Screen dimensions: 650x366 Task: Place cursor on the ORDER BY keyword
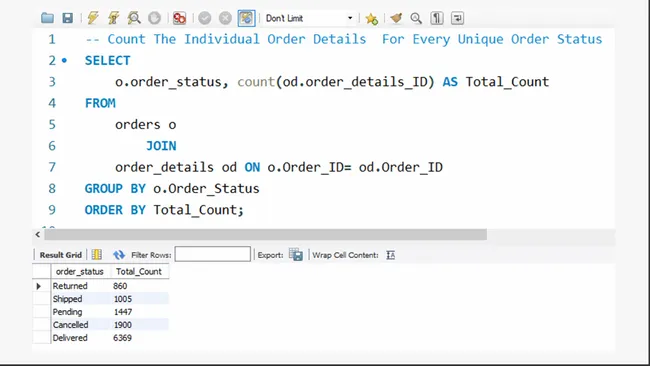click(x=115, y=210)
